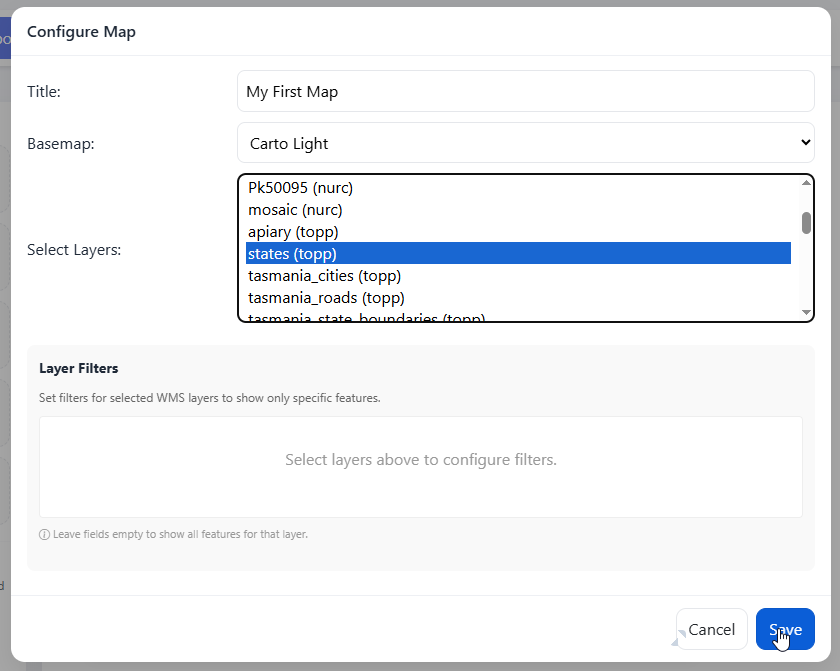840x671 pixels.
Task: Click the layer list scroll up arrow
Action: click(806, 183)
